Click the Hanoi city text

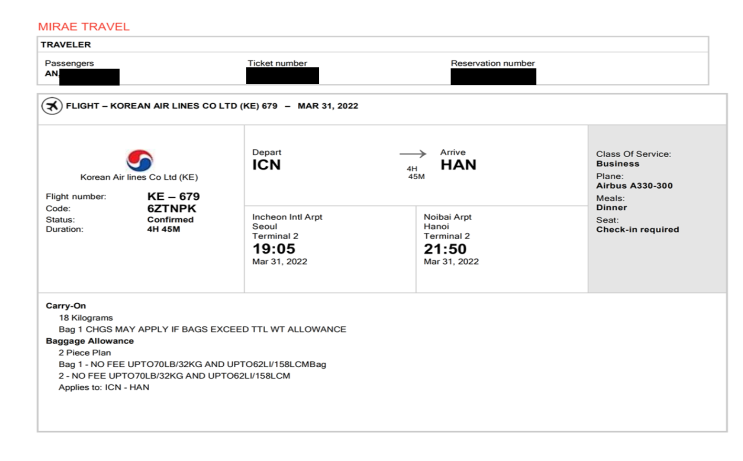436,226
